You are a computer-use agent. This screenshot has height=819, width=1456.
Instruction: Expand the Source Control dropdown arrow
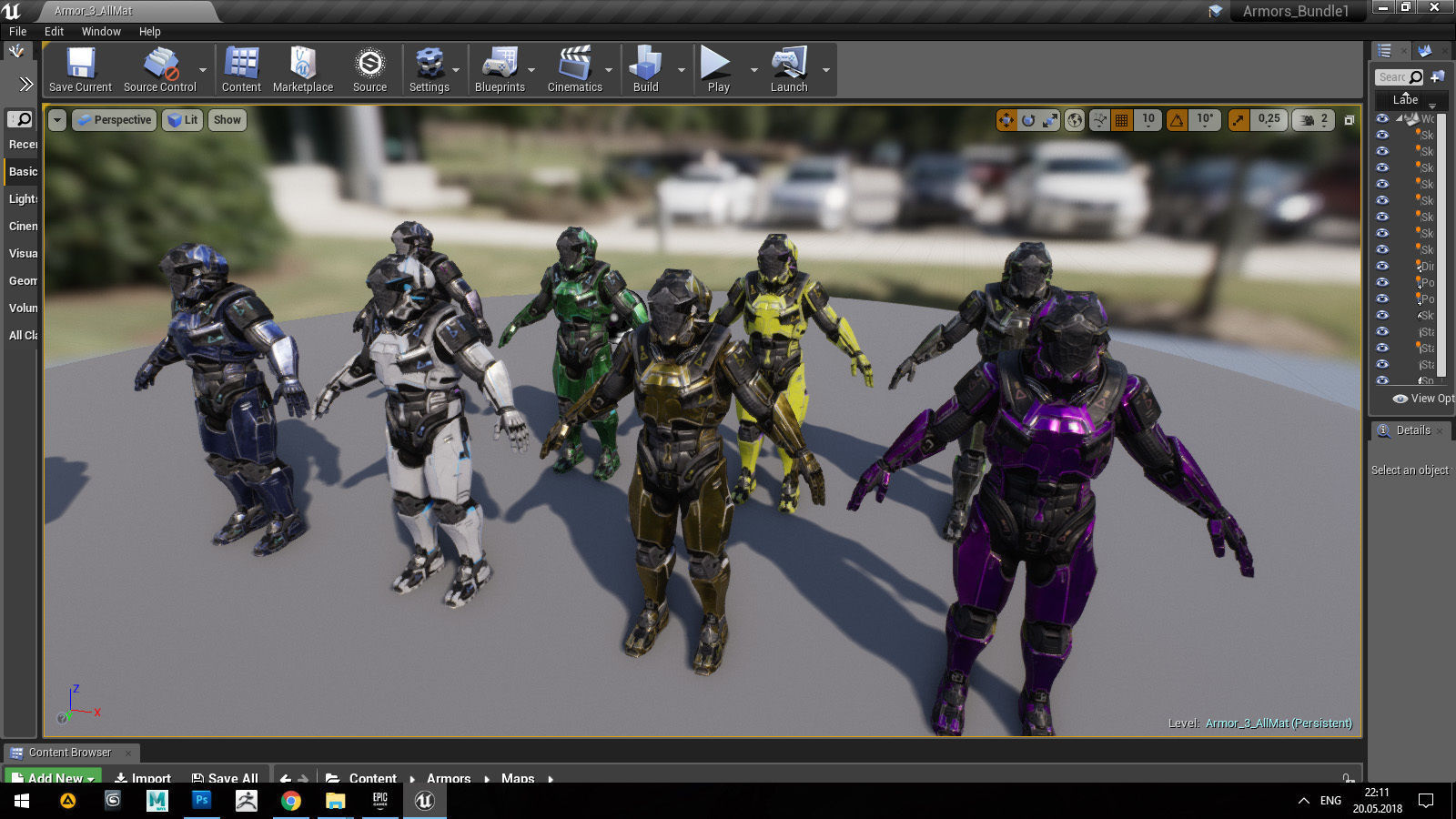tap(202, 69)
